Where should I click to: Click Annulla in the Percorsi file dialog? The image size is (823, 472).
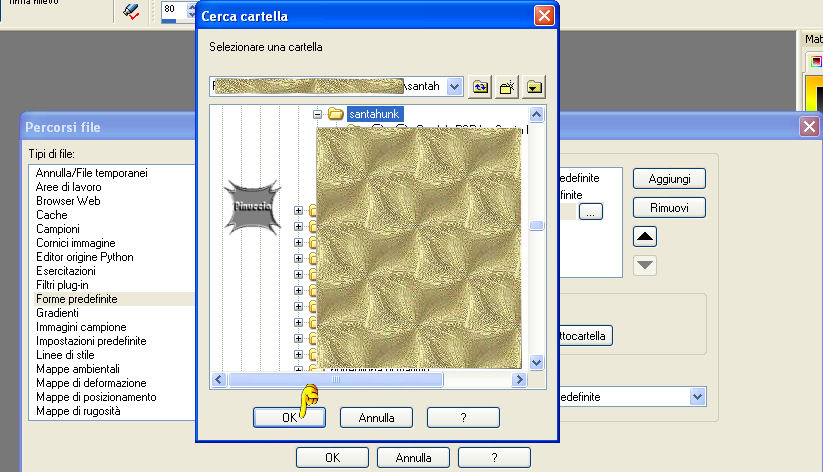point(414,457)
